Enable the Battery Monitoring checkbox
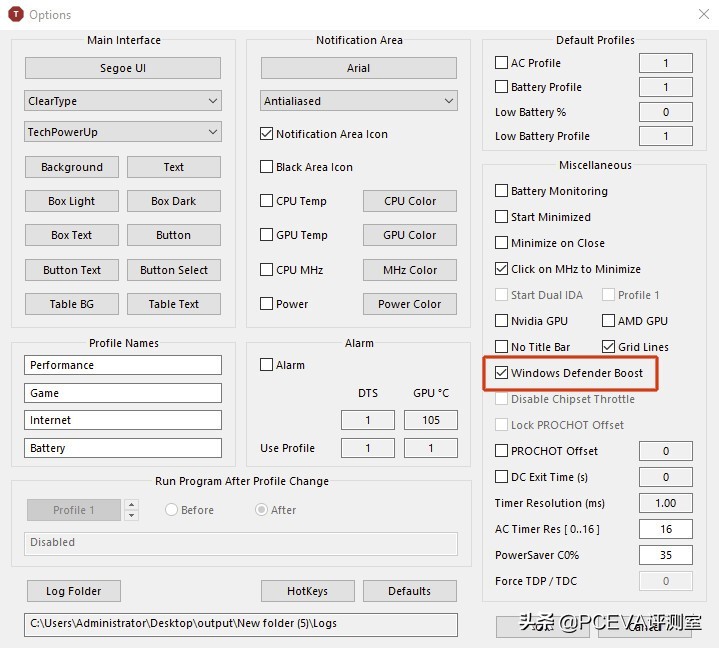Viewport: 719px width, 648px height. [502, 191]
